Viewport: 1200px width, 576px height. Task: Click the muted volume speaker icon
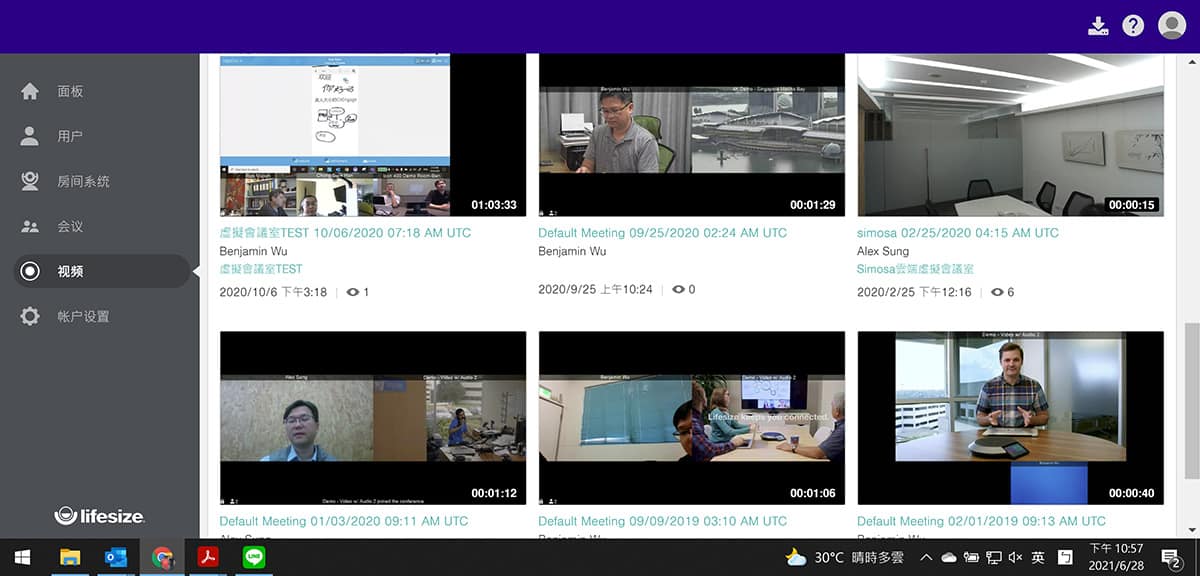pos(1016,557)
